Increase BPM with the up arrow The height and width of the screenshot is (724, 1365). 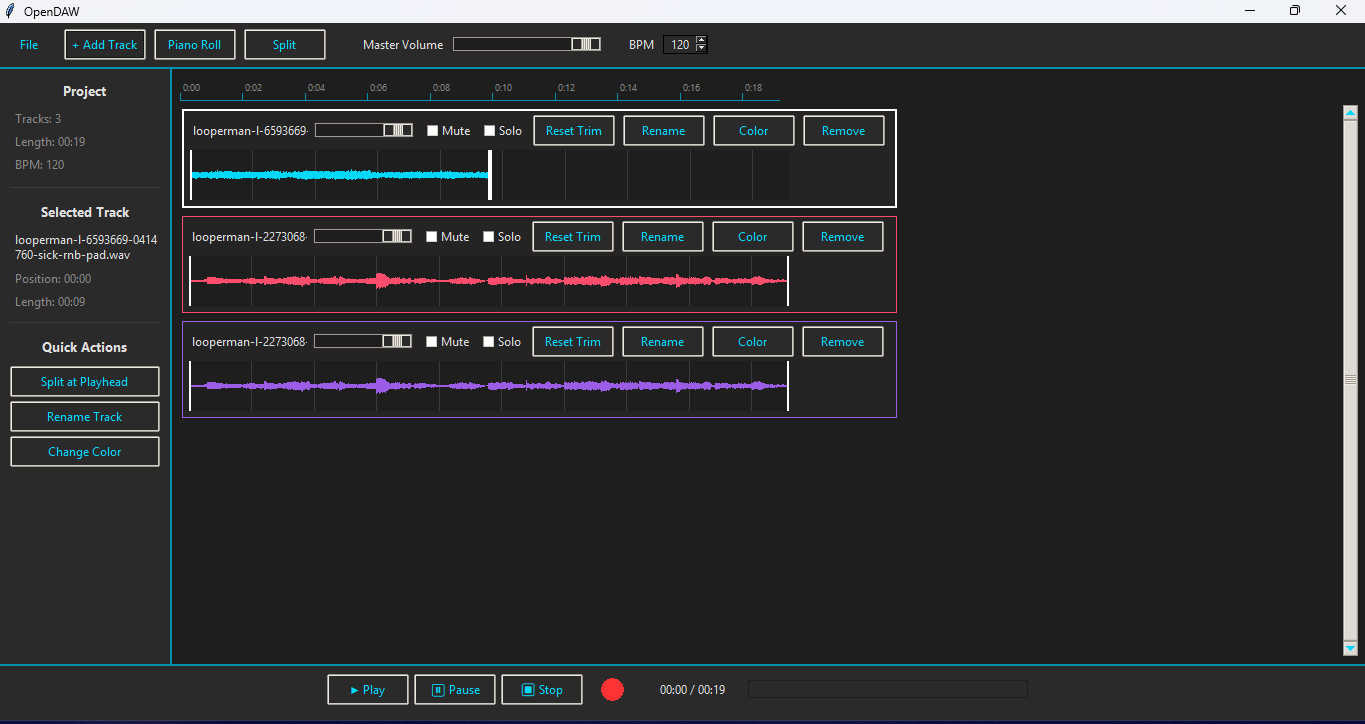701,40
